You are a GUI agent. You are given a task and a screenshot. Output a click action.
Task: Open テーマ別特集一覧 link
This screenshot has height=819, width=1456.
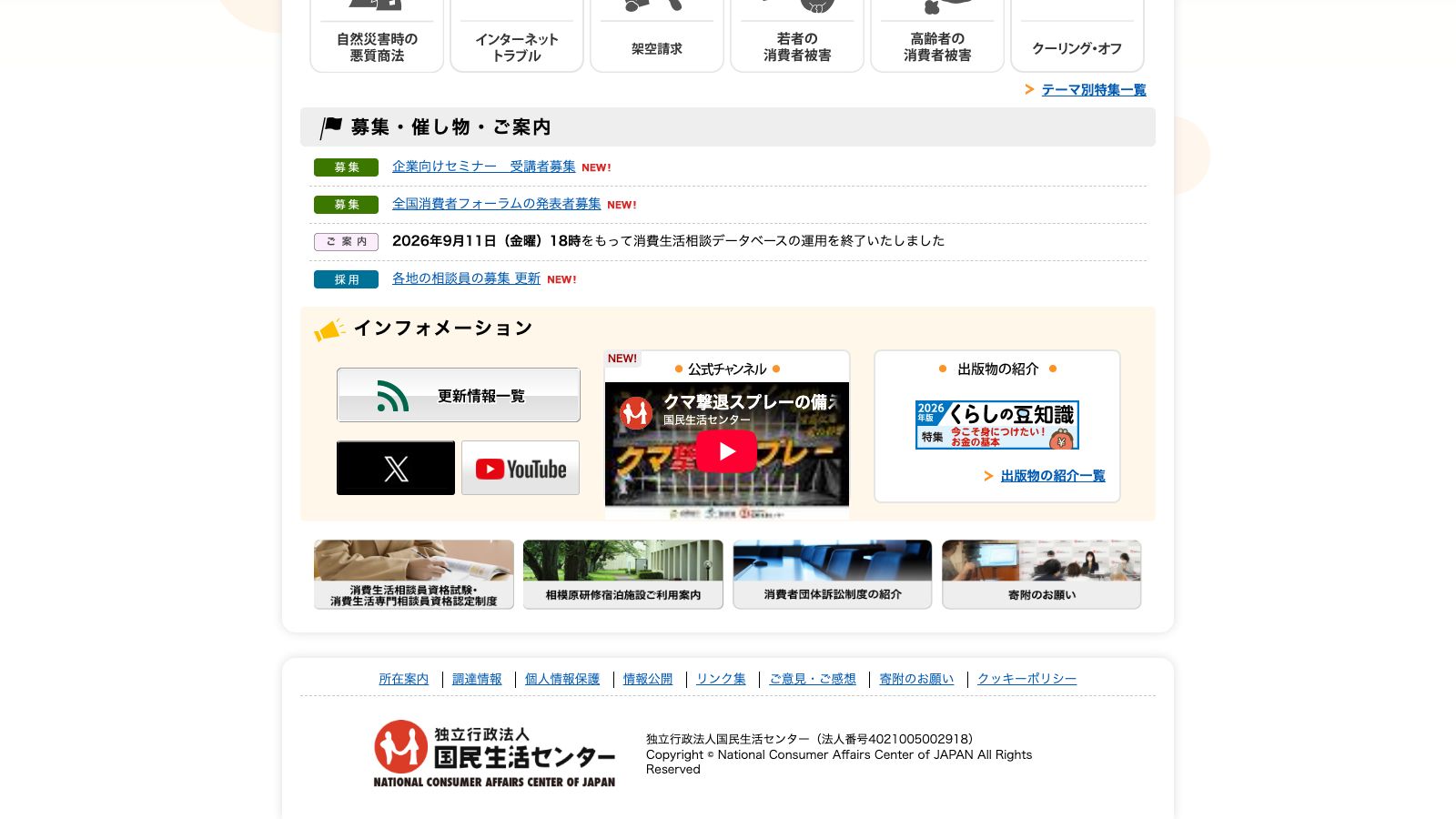1094,89
